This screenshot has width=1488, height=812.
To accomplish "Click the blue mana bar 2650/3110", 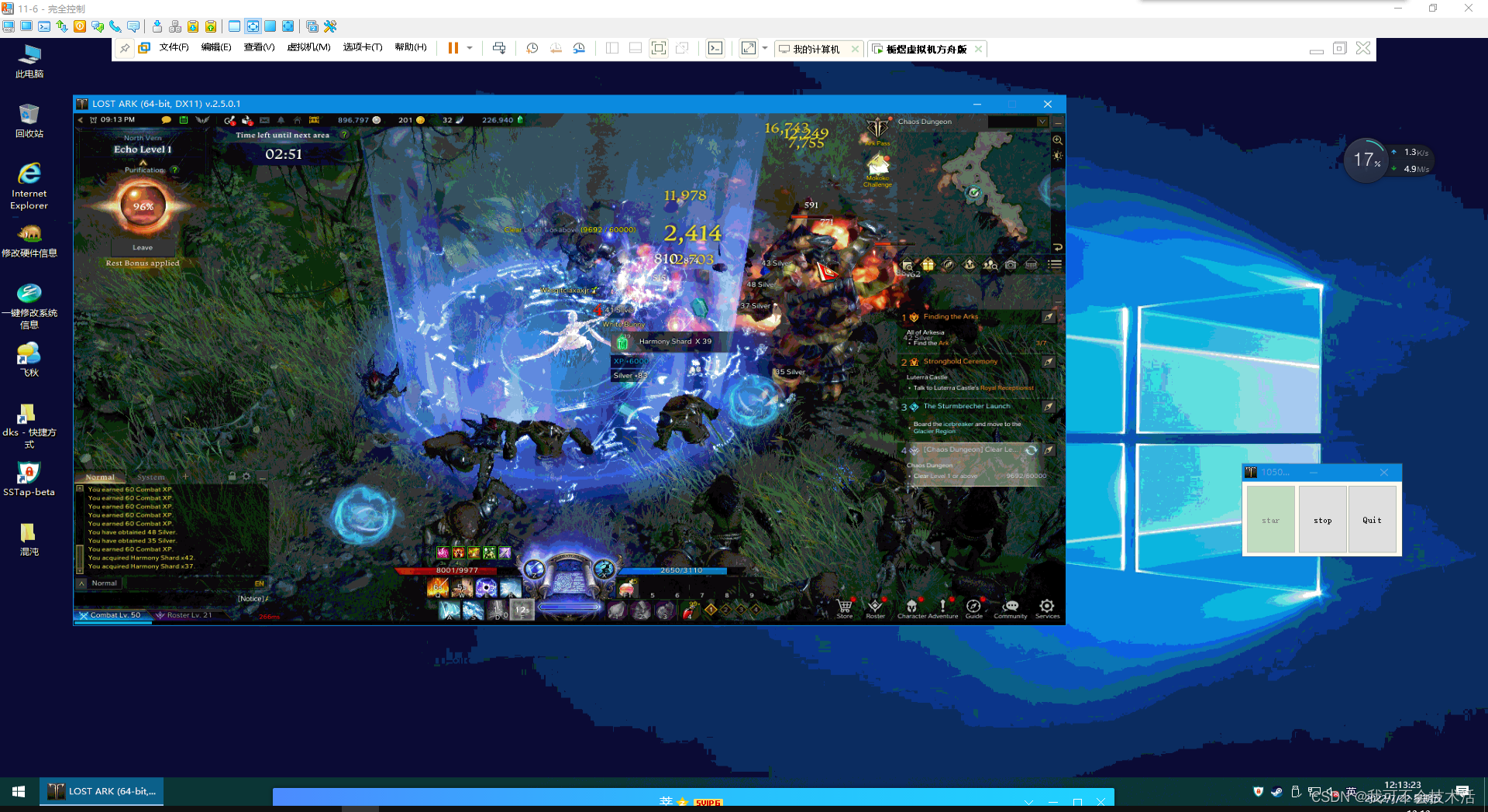I will (682, 570).
